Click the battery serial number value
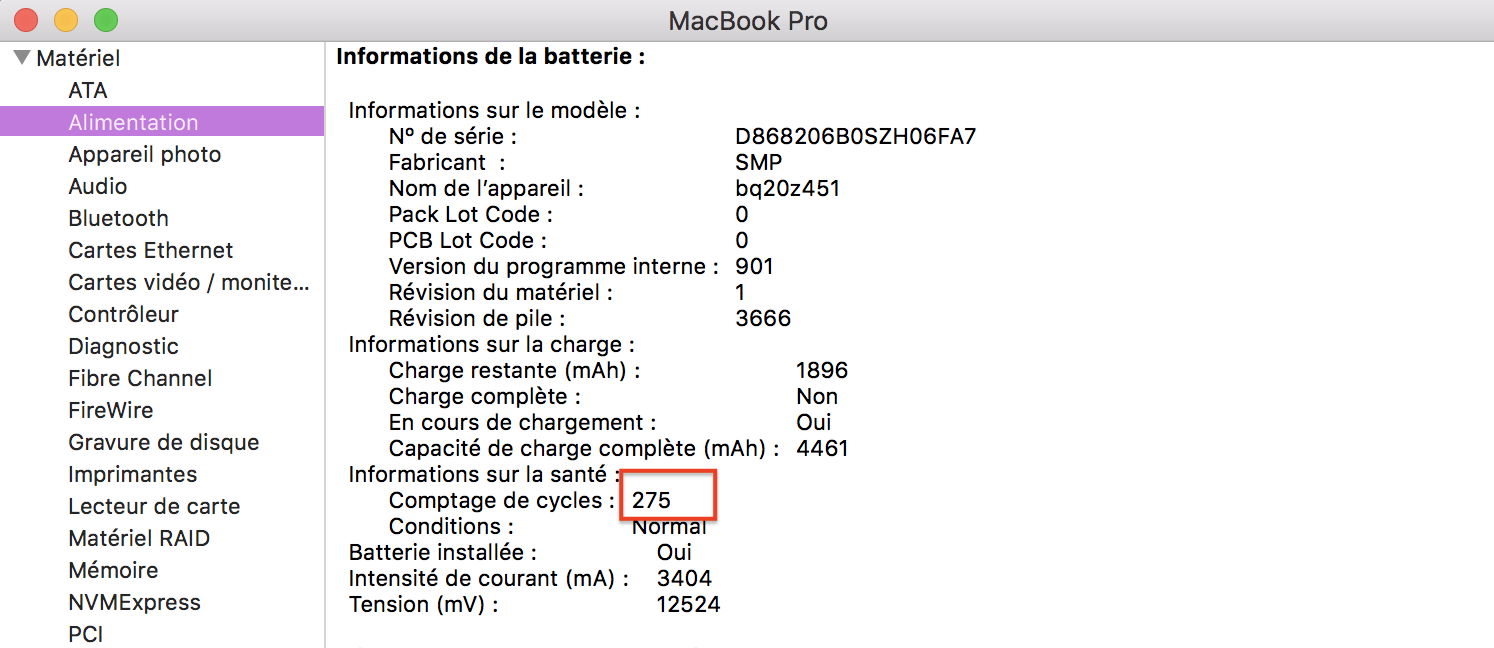 coord(855,136)
